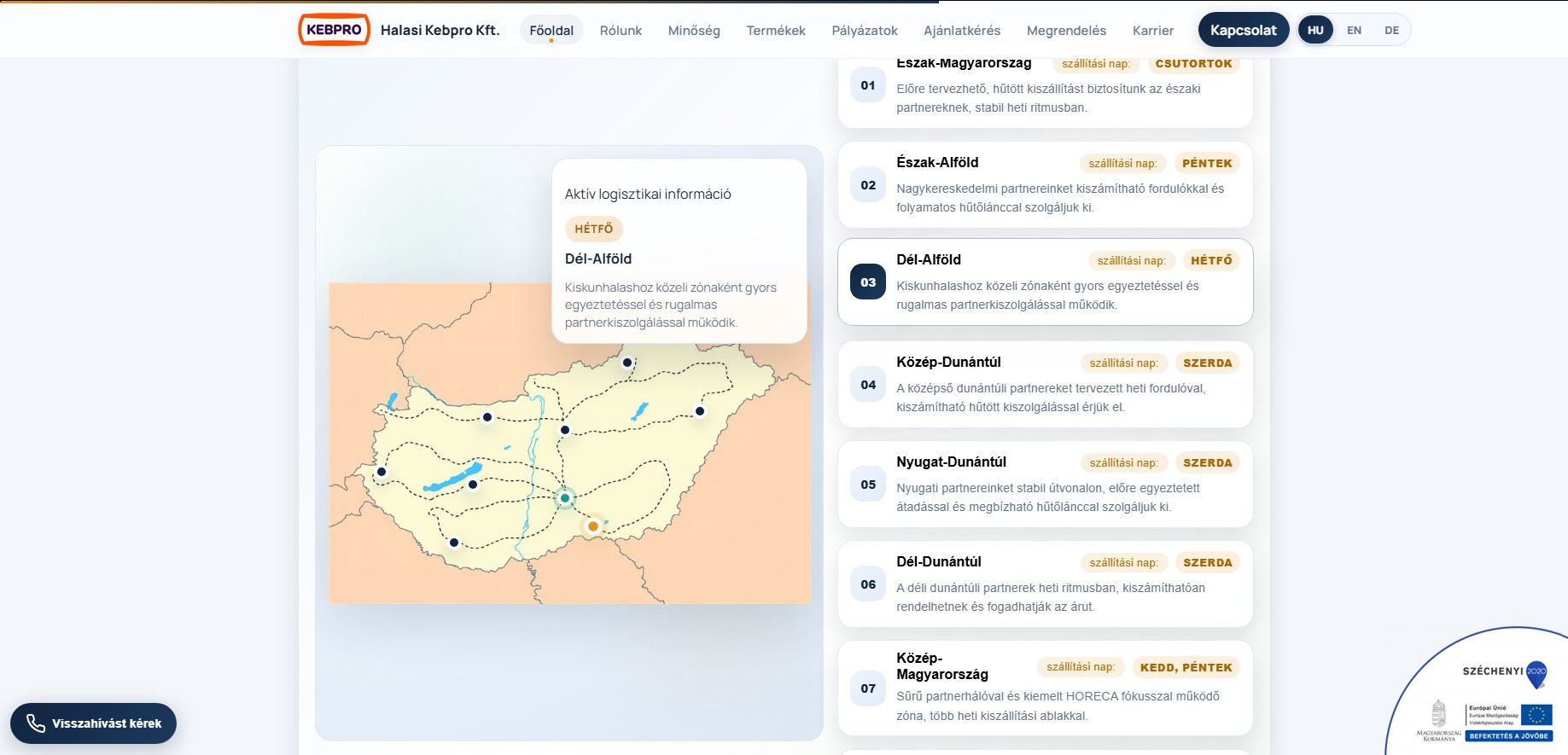Click the Dél-Alföld title in map tooltip
Image resolution: width=1568 pixels, height=755 pixels.
pyautogui.click(x=598, y=258)
